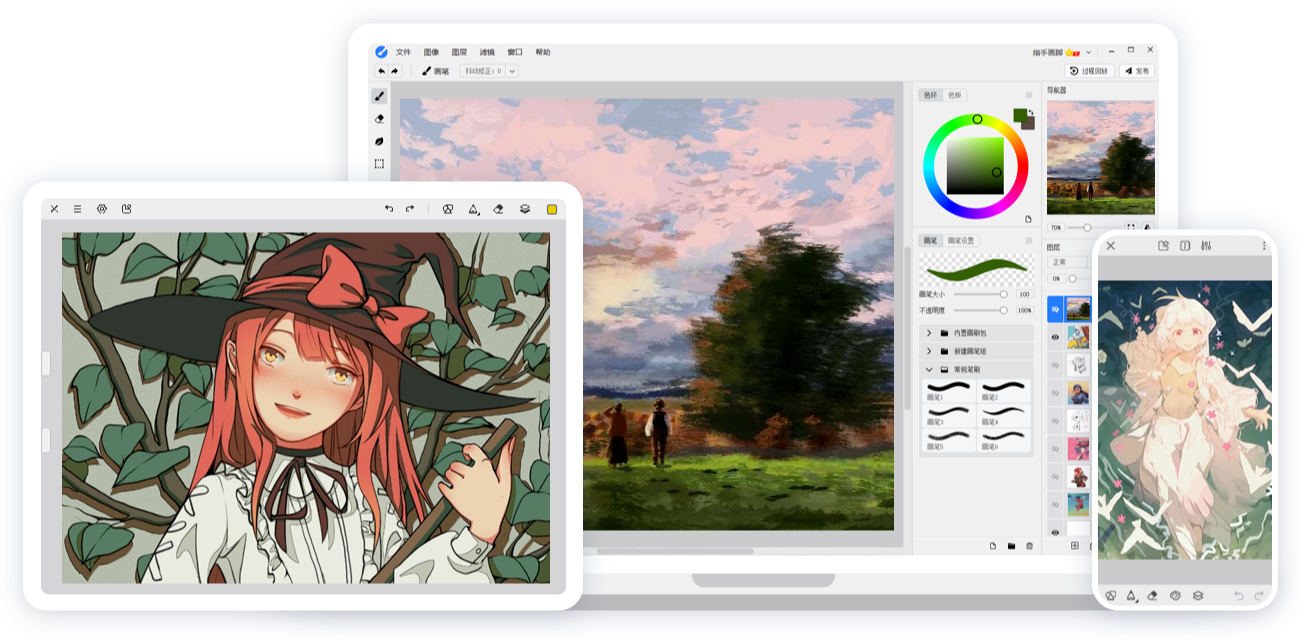Hide the bottom white layer via its eye icon
The width and height of the screenshot is (1305, 641).
(x=1054, y=533)
